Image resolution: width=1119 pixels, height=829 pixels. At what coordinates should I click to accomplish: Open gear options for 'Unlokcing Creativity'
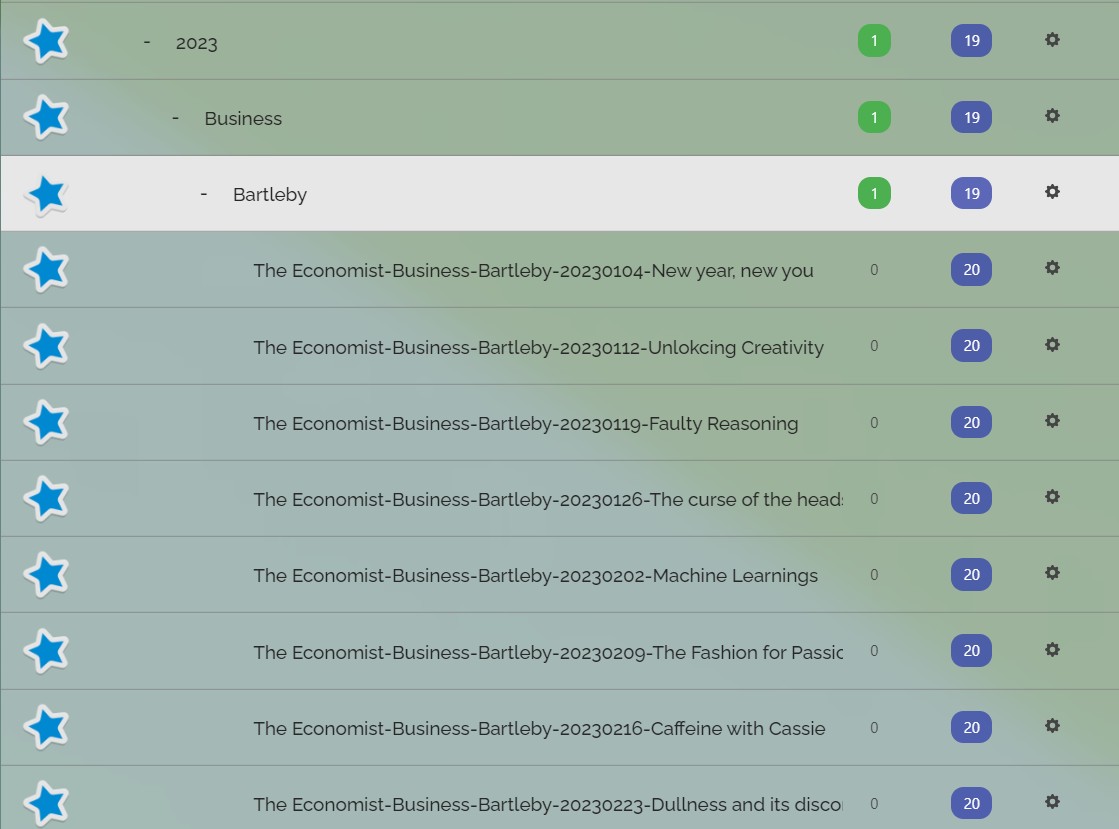[x=1052, y=345]
